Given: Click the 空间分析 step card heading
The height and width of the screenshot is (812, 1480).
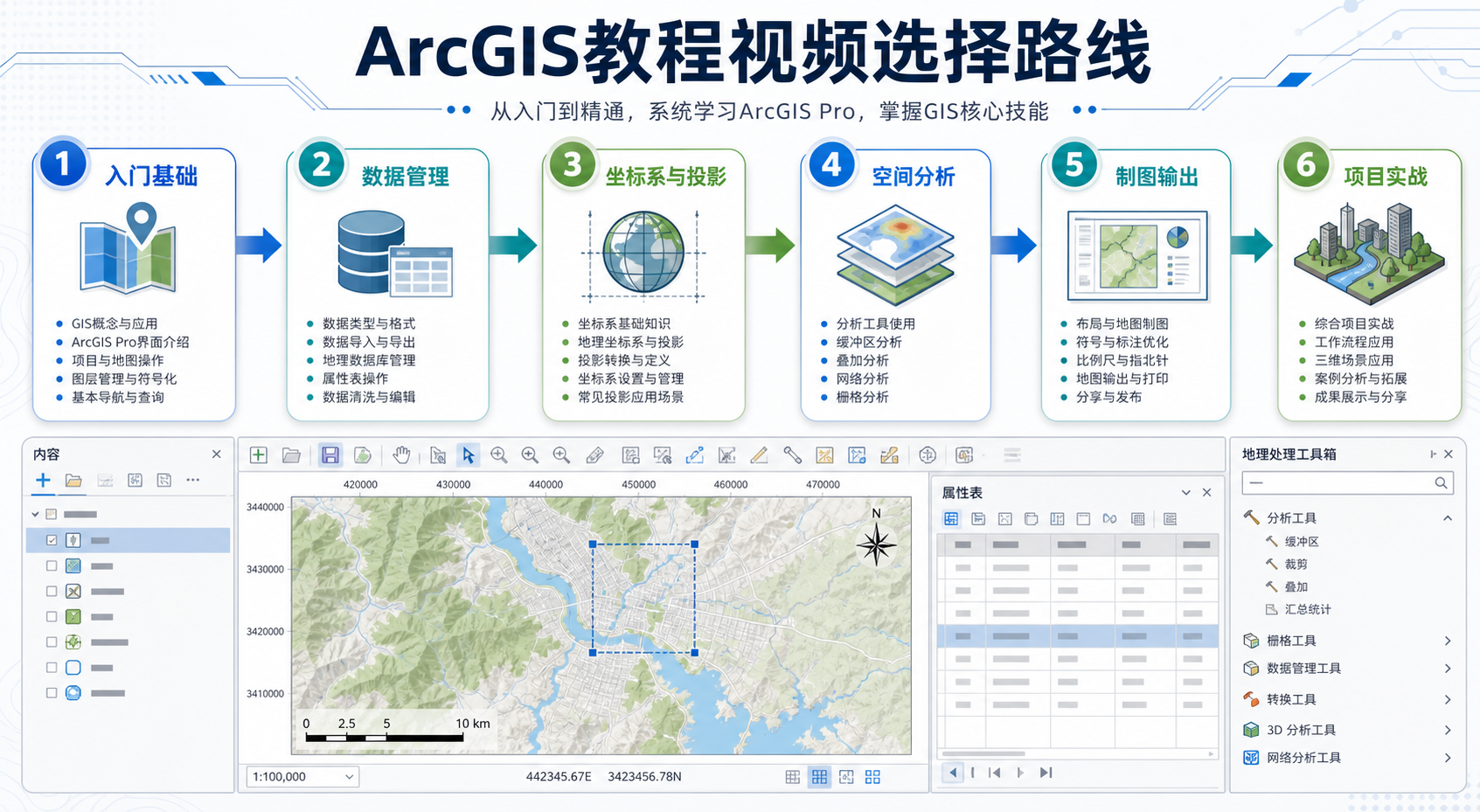Looking at the screenshot, I should coord(914,177).
